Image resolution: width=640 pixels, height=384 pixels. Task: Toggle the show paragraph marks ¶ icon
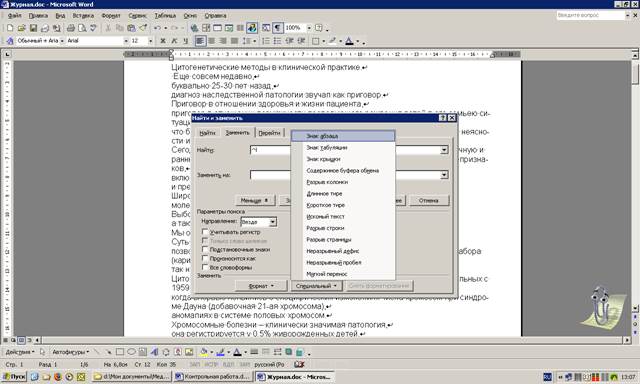pyautogui.click(x=278, y=28)
